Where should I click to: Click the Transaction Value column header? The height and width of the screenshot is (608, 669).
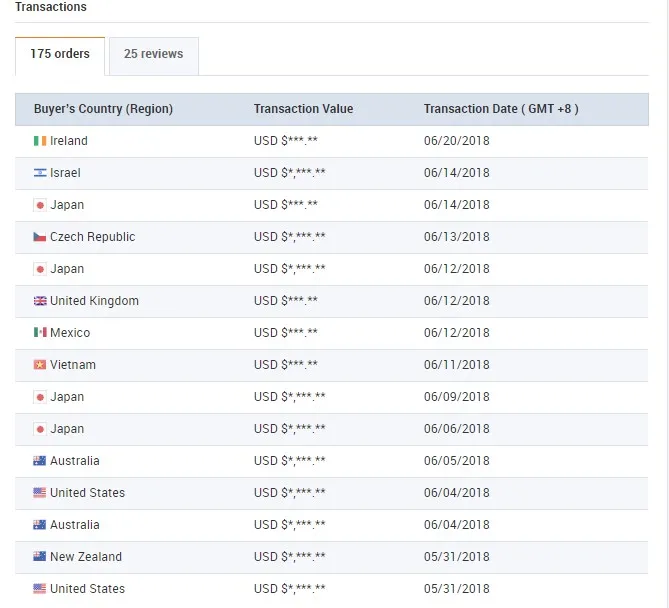coord(303,109)
